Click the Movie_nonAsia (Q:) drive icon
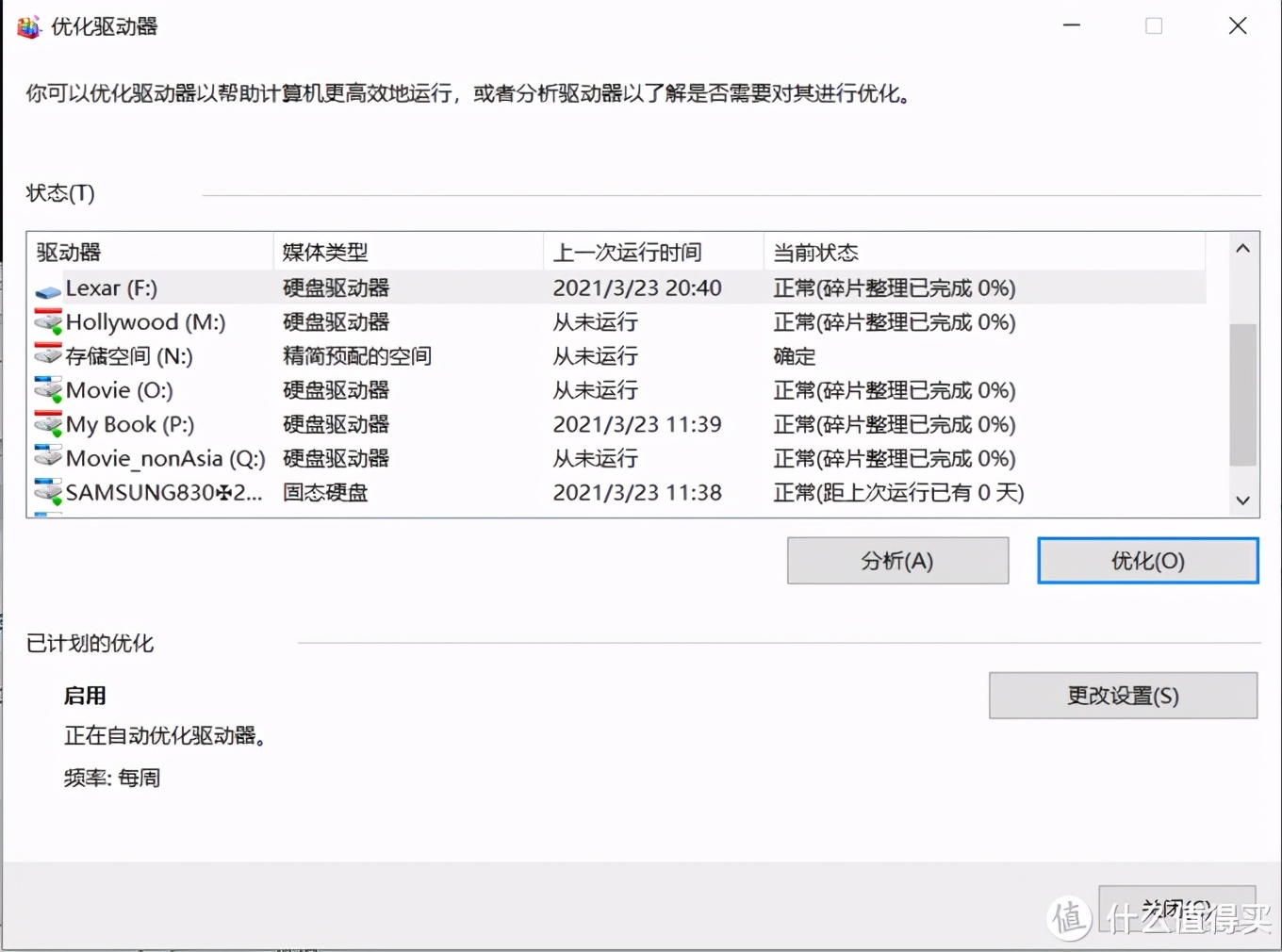 pos(47,459)
